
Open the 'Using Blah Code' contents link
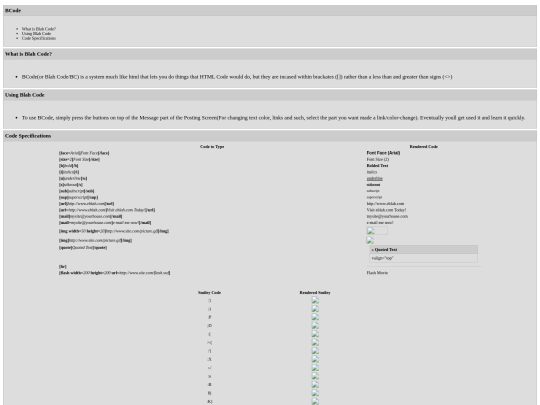point(36,33)
